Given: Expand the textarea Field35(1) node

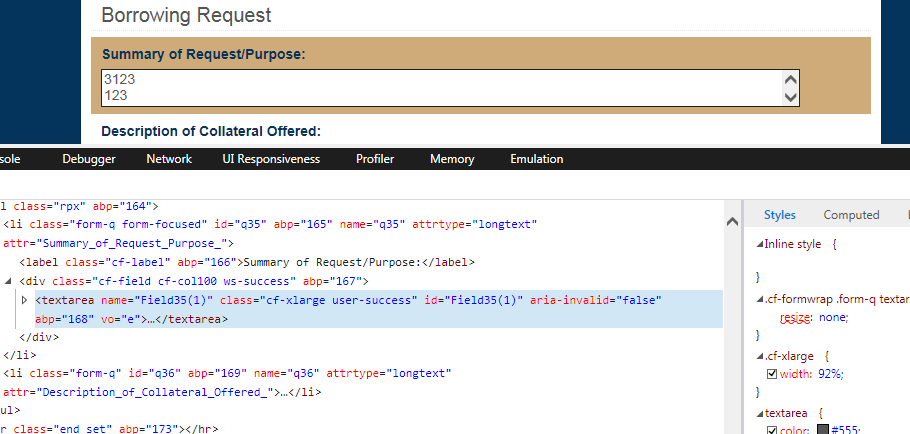Looking at the screenshot, I should (x=24, y=301).
